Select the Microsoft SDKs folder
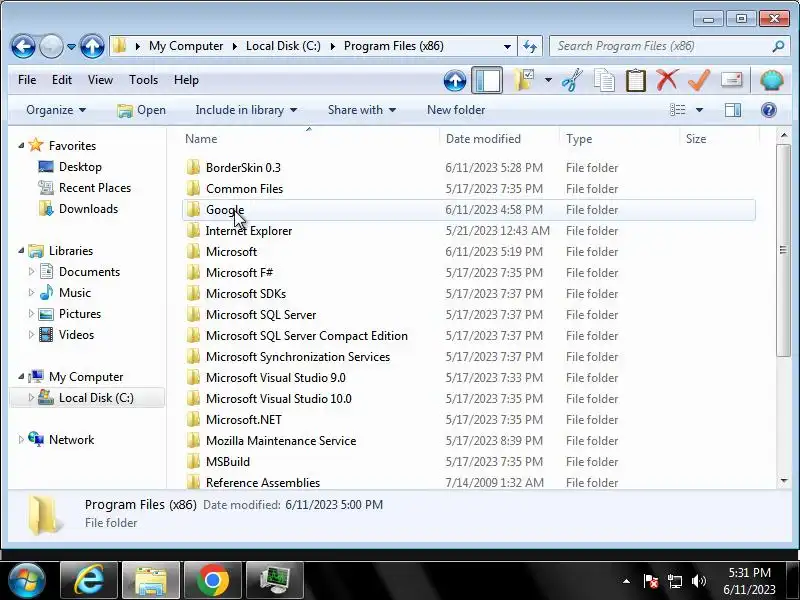The image size is (800, 600). (x=468, y=294)
